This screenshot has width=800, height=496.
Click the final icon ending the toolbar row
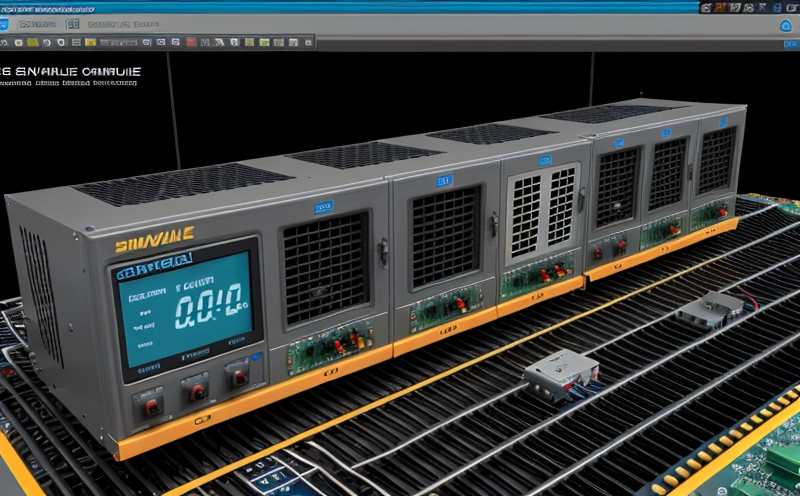[308, 43]
